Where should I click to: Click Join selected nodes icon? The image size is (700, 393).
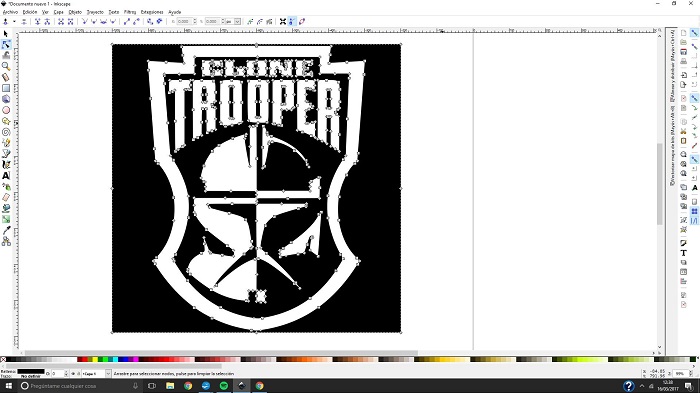[38, 21]
